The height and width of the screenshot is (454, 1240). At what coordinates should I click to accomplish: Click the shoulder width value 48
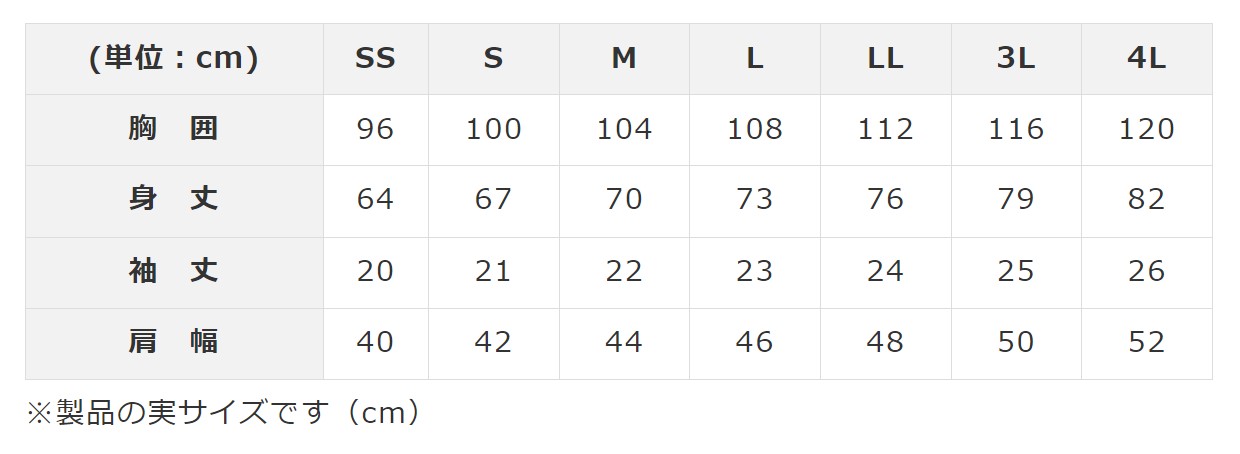tap(885, 342)
